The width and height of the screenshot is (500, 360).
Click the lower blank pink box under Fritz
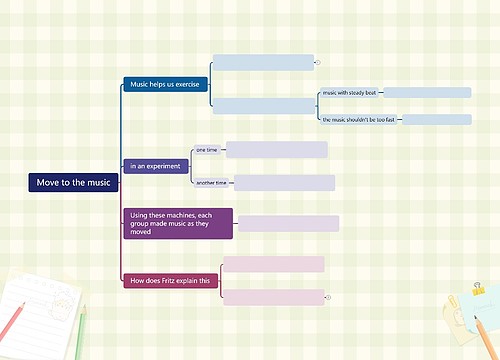[274, 297]
